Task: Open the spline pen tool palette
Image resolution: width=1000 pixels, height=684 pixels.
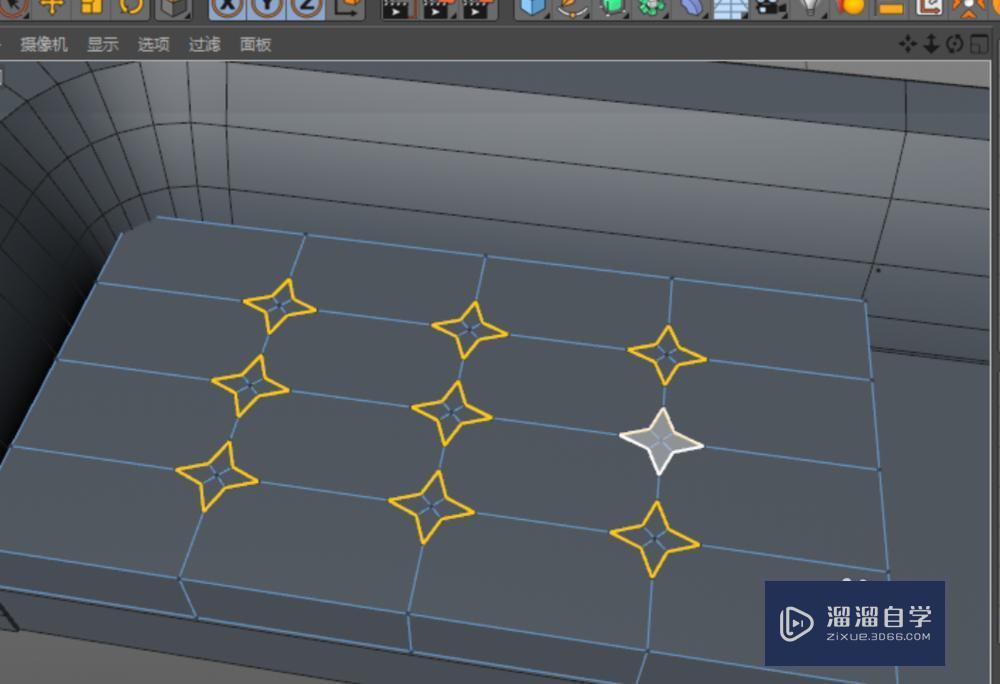Action: point(572,7)
